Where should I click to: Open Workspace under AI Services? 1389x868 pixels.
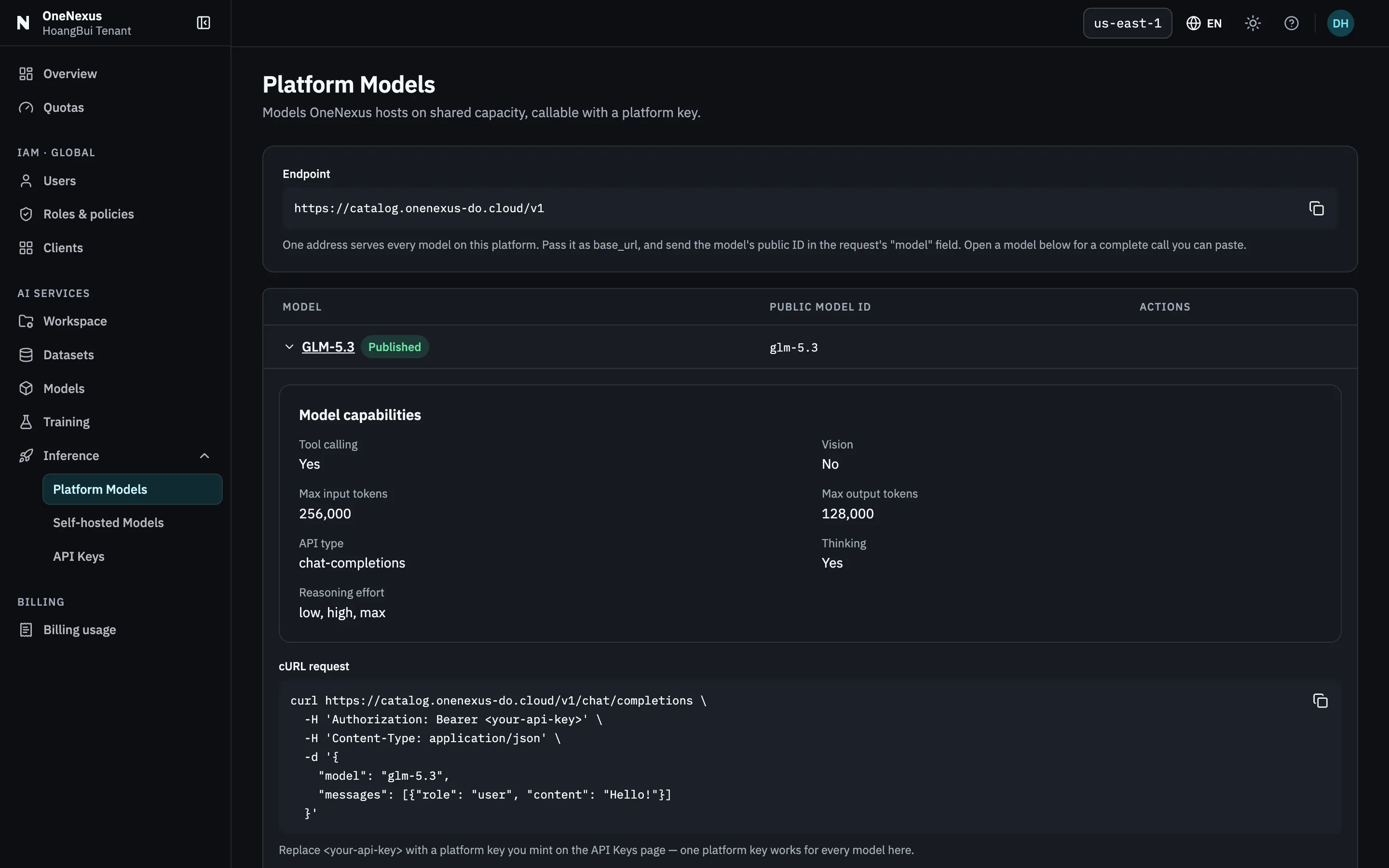pyautogui.click(x=75, y=322)
